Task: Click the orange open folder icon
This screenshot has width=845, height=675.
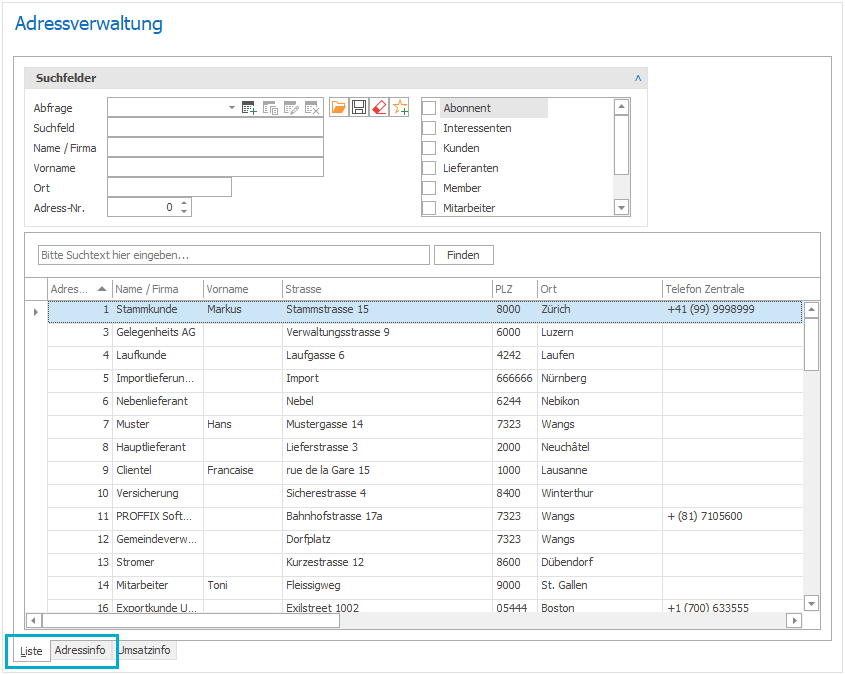Action: pos(338,107)
